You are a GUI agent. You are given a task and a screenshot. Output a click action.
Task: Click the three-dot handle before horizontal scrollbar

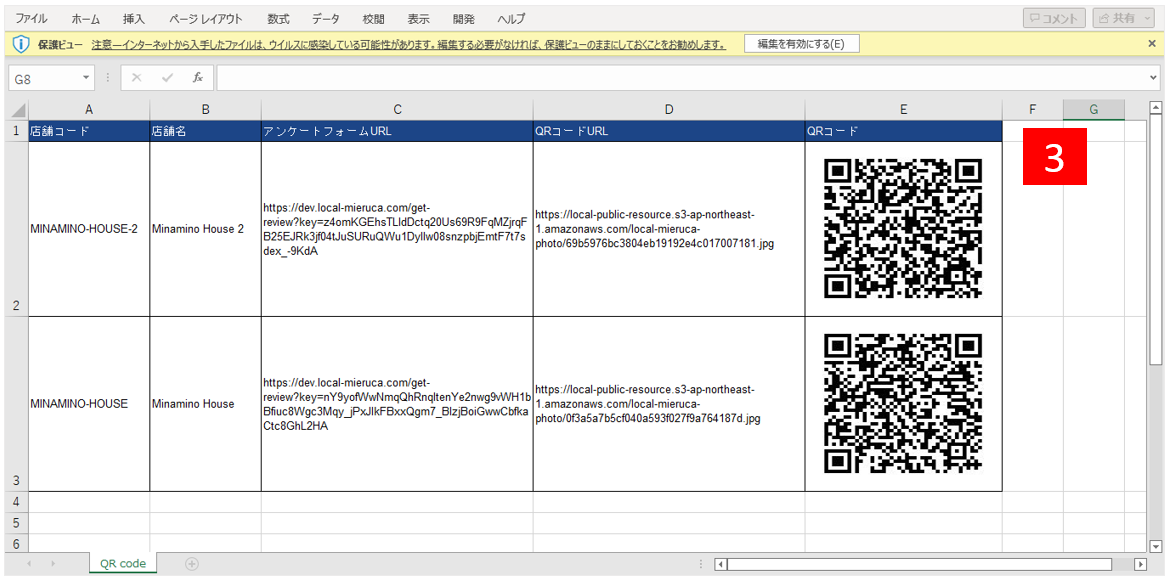(700, 564)
